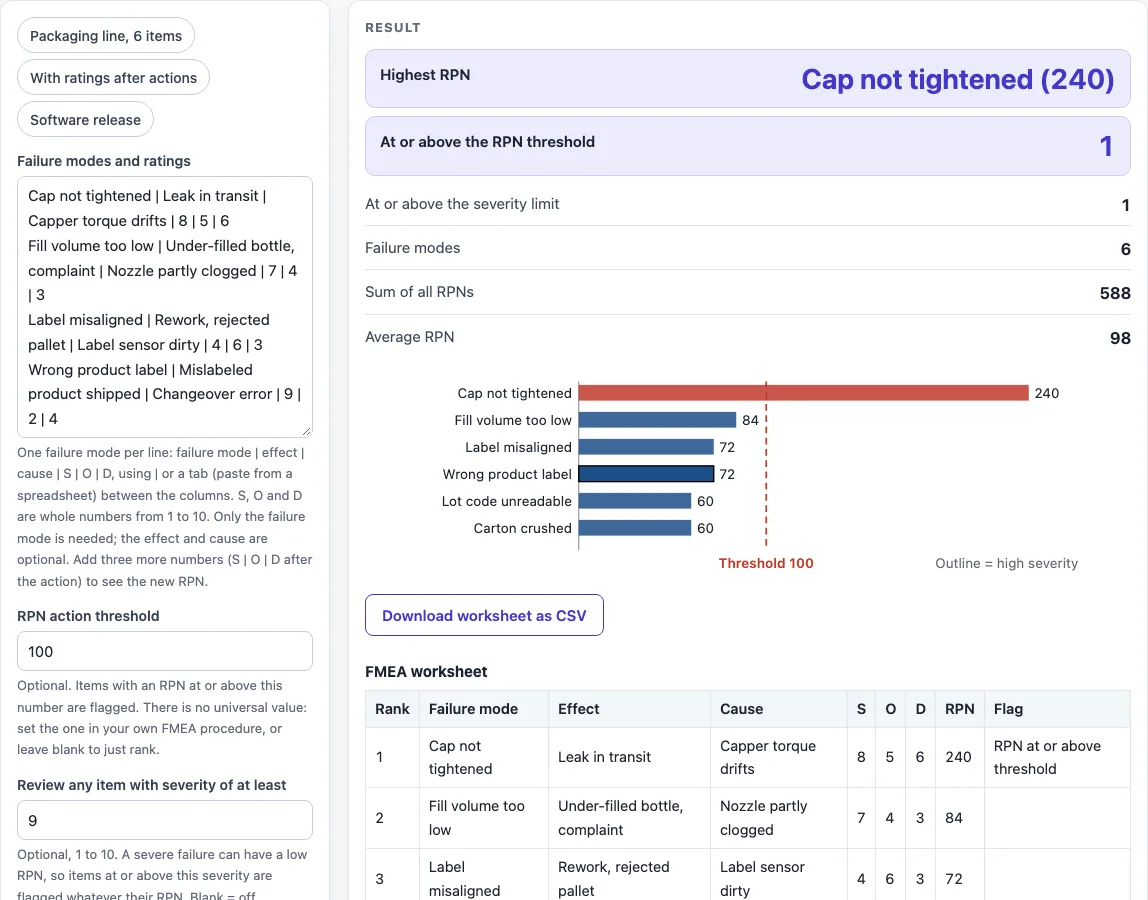Click the sum value "588"
1148x900 pixels.
pyautogui.click(x=1114, y=293)
